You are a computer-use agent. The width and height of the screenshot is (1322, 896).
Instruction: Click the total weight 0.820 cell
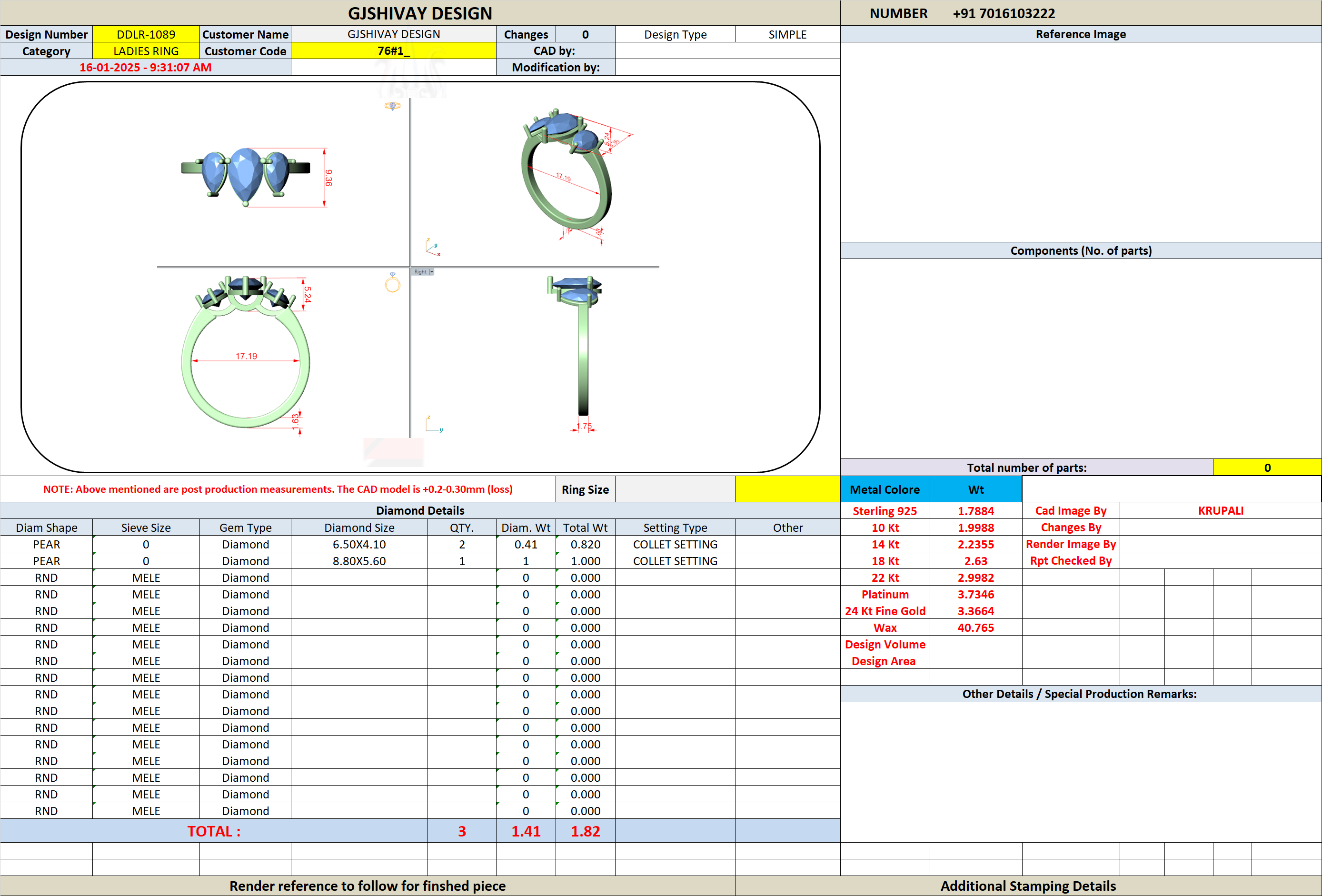(x=585, y=544)
